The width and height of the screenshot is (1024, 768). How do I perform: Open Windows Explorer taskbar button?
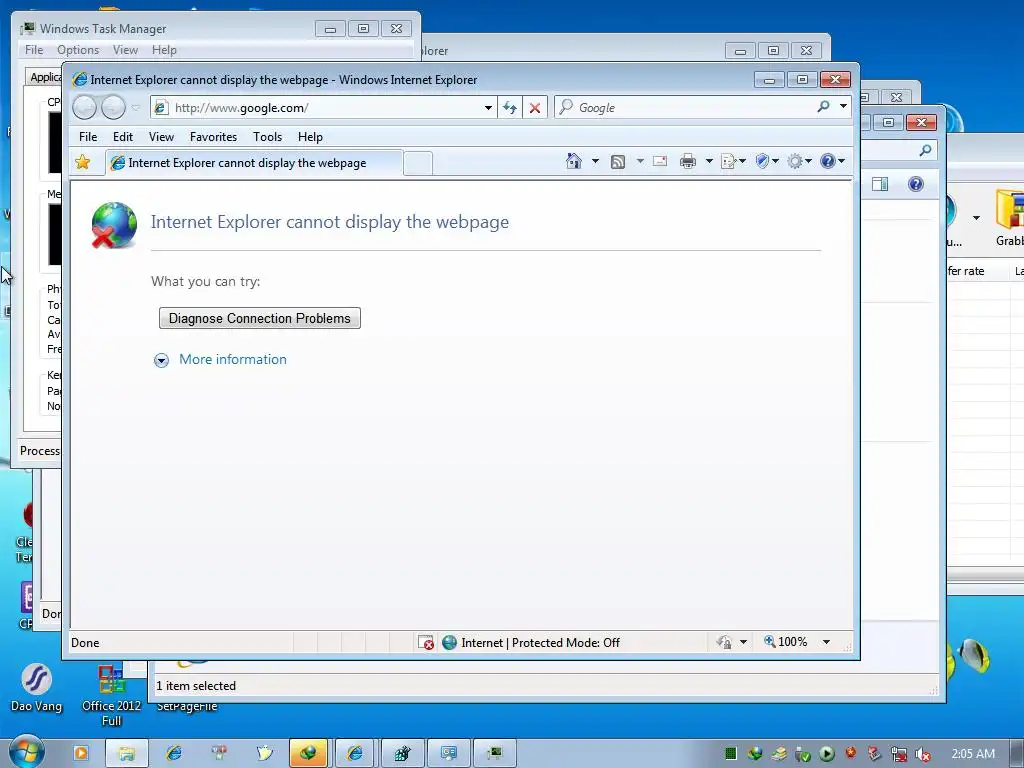tap(127, 754)
